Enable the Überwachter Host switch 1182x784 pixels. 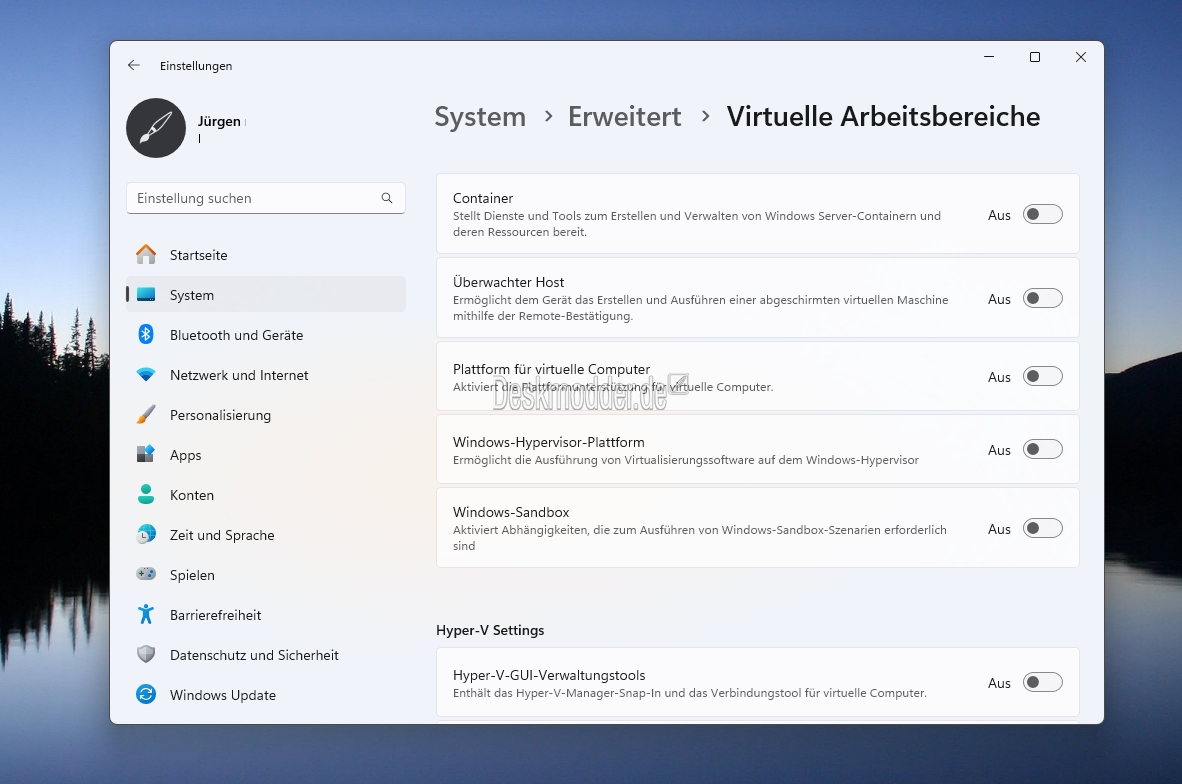(x=1043, y=299)
